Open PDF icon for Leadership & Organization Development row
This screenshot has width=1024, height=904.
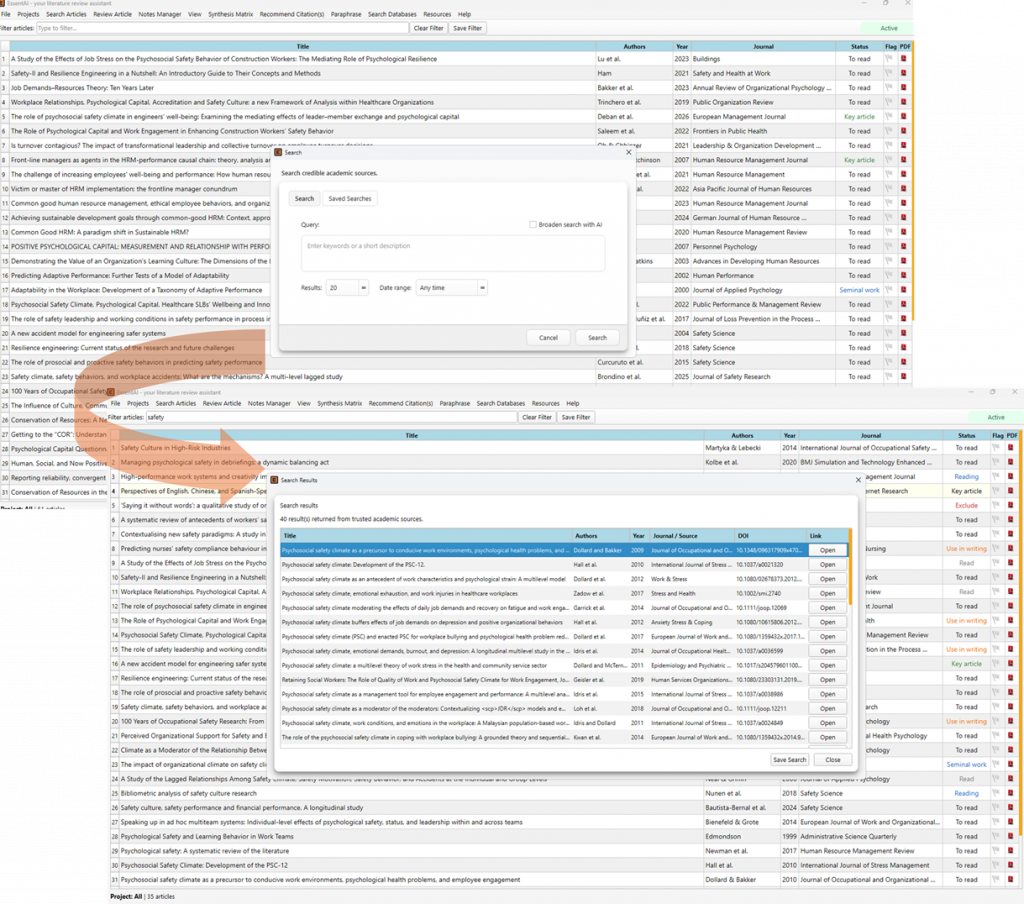tap(904, 145)
